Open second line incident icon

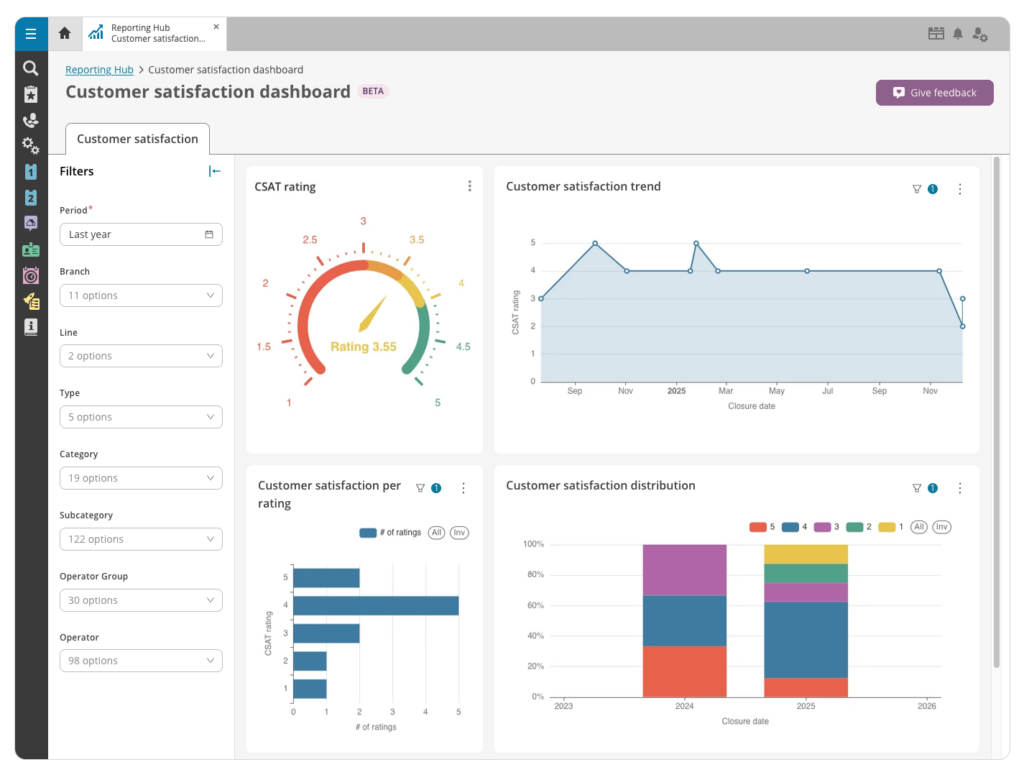tap(31, 197)
